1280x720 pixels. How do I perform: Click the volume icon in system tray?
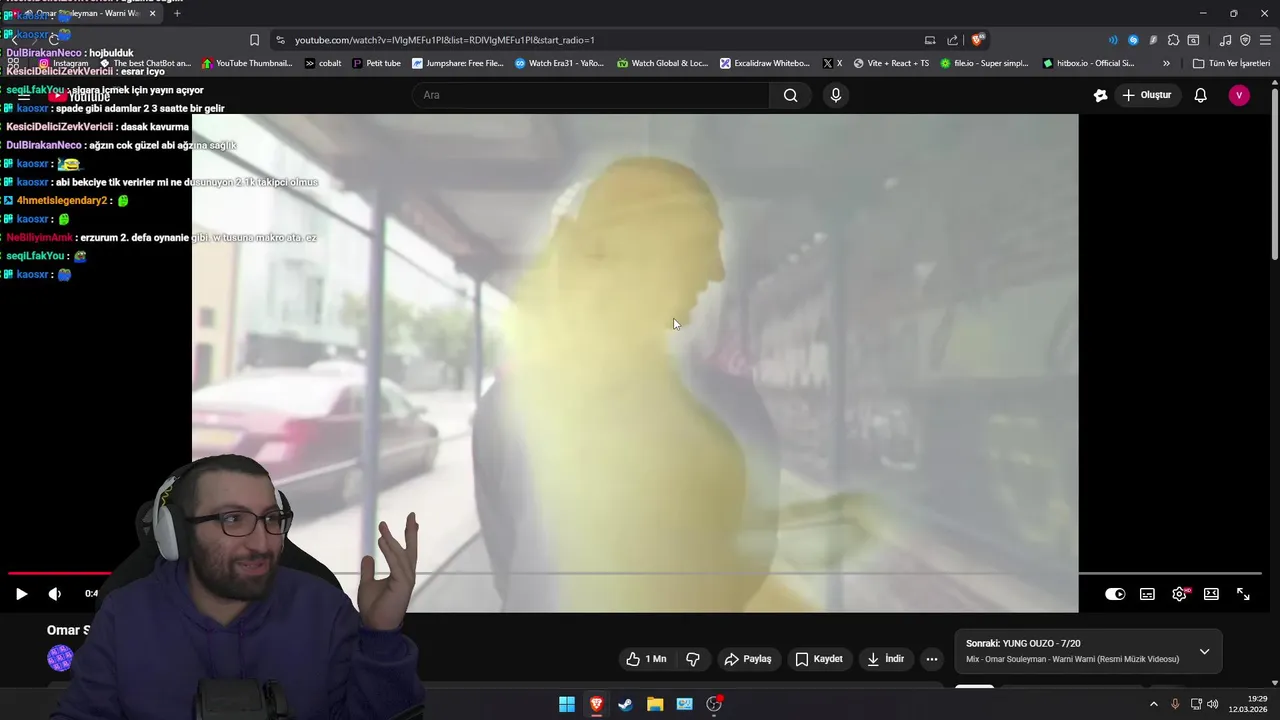(1213, 704)
